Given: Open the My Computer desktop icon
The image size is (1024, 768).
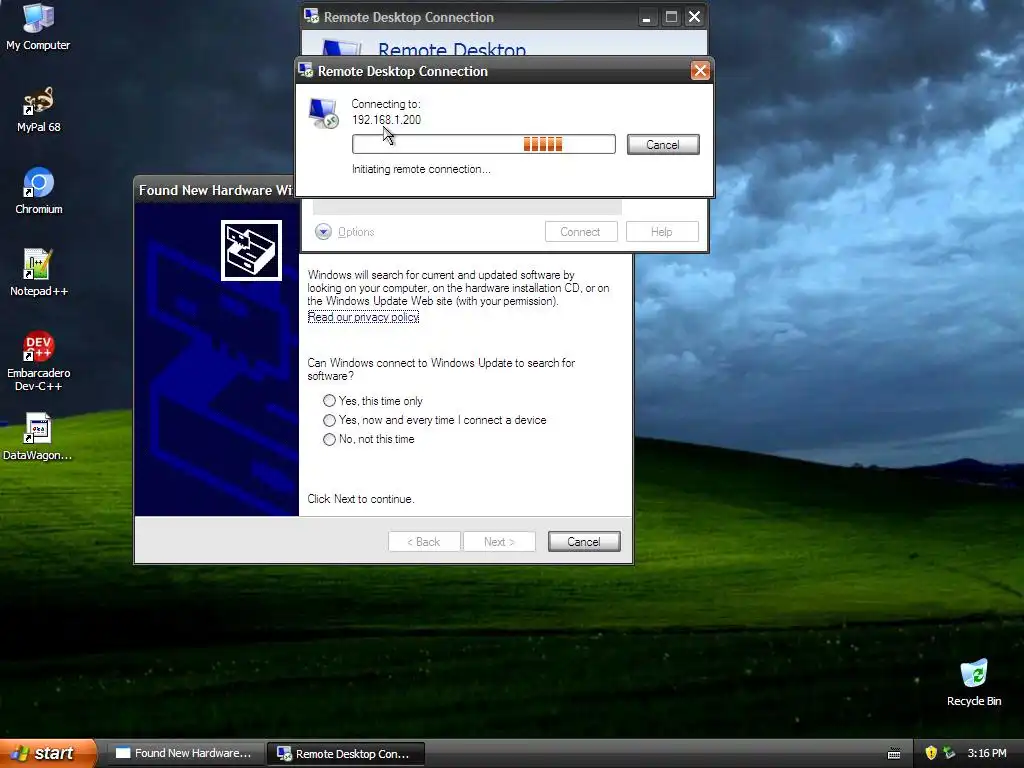Looking at the screenshot, I should click(38, 26).
